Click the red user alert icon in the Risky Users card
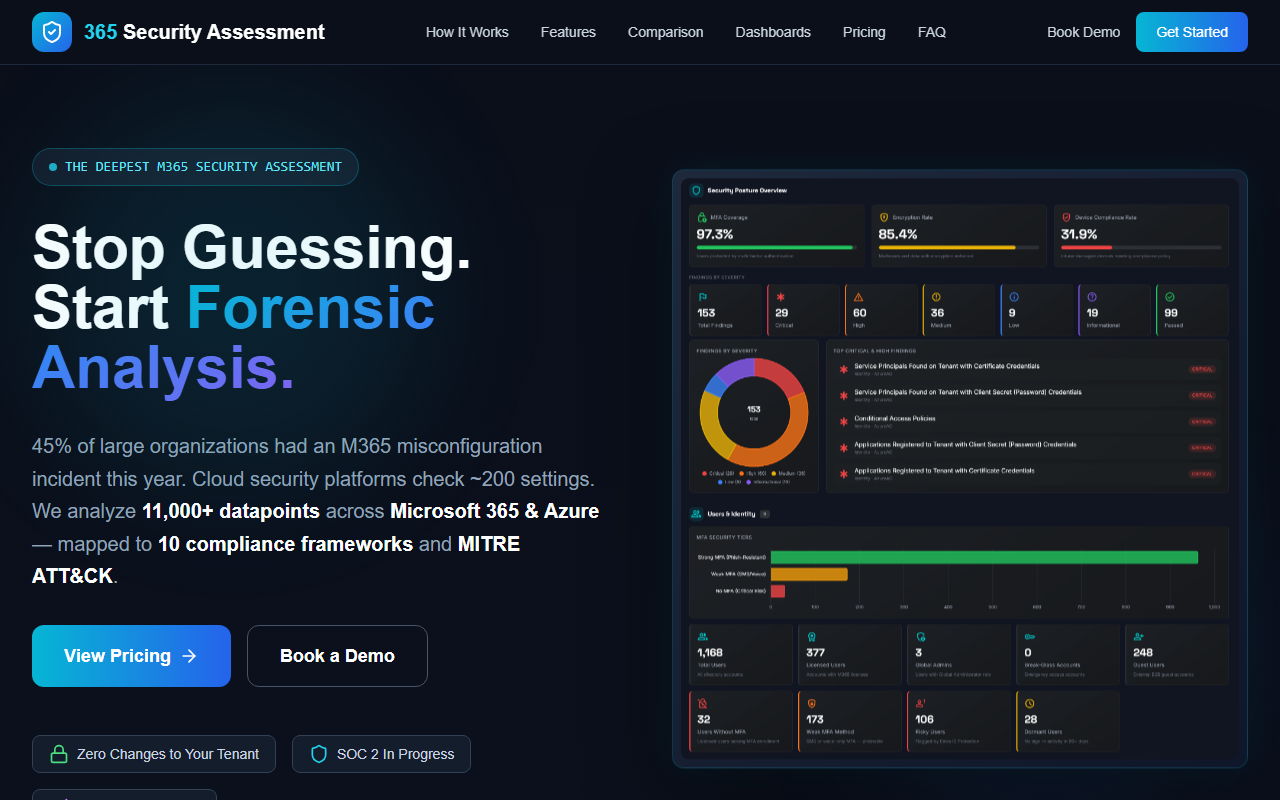The image size is (1280, 800). (920, 703)
